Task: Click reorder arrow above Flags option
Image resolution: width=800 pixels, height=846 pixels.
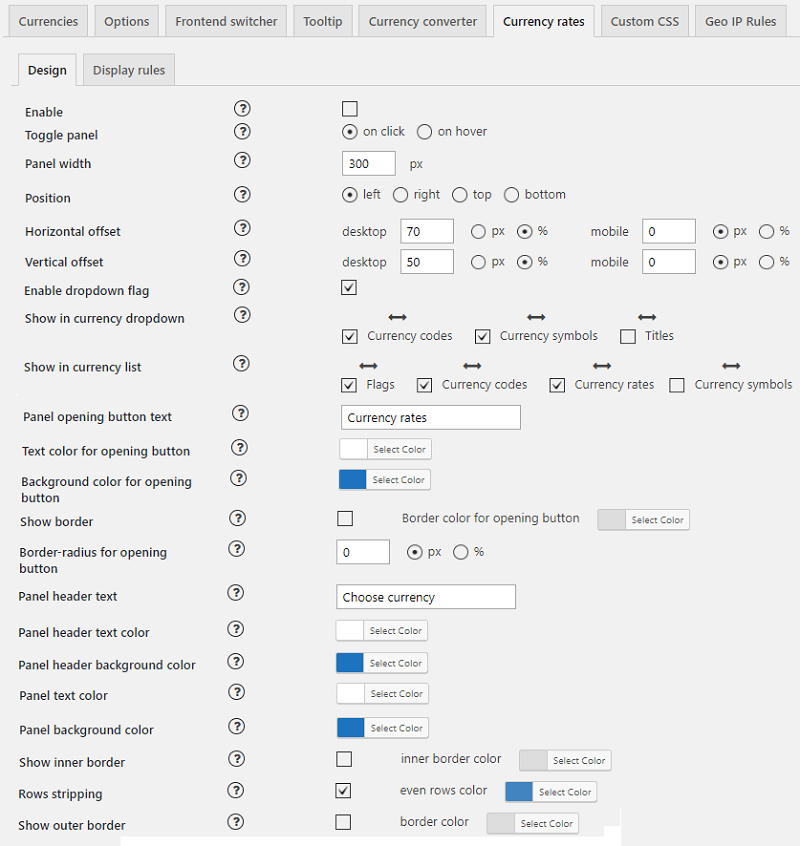Action: point(368,366)
